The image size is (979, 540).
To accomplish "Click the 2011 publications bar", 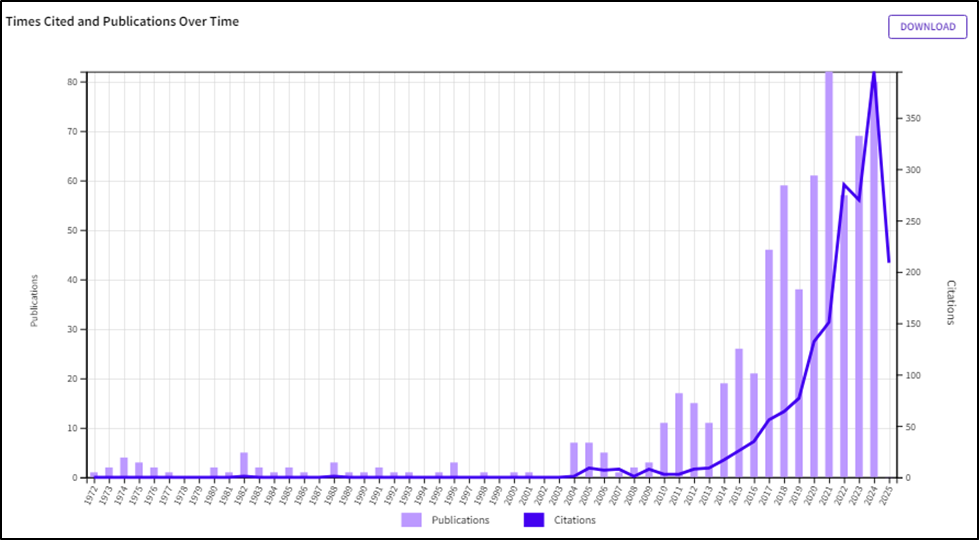I will pos(679,435).
